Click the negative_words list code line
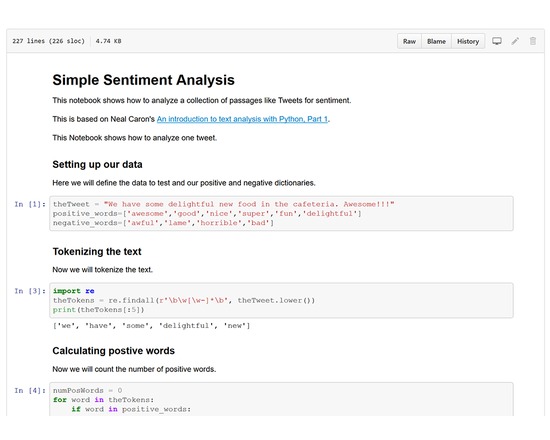 163,223
